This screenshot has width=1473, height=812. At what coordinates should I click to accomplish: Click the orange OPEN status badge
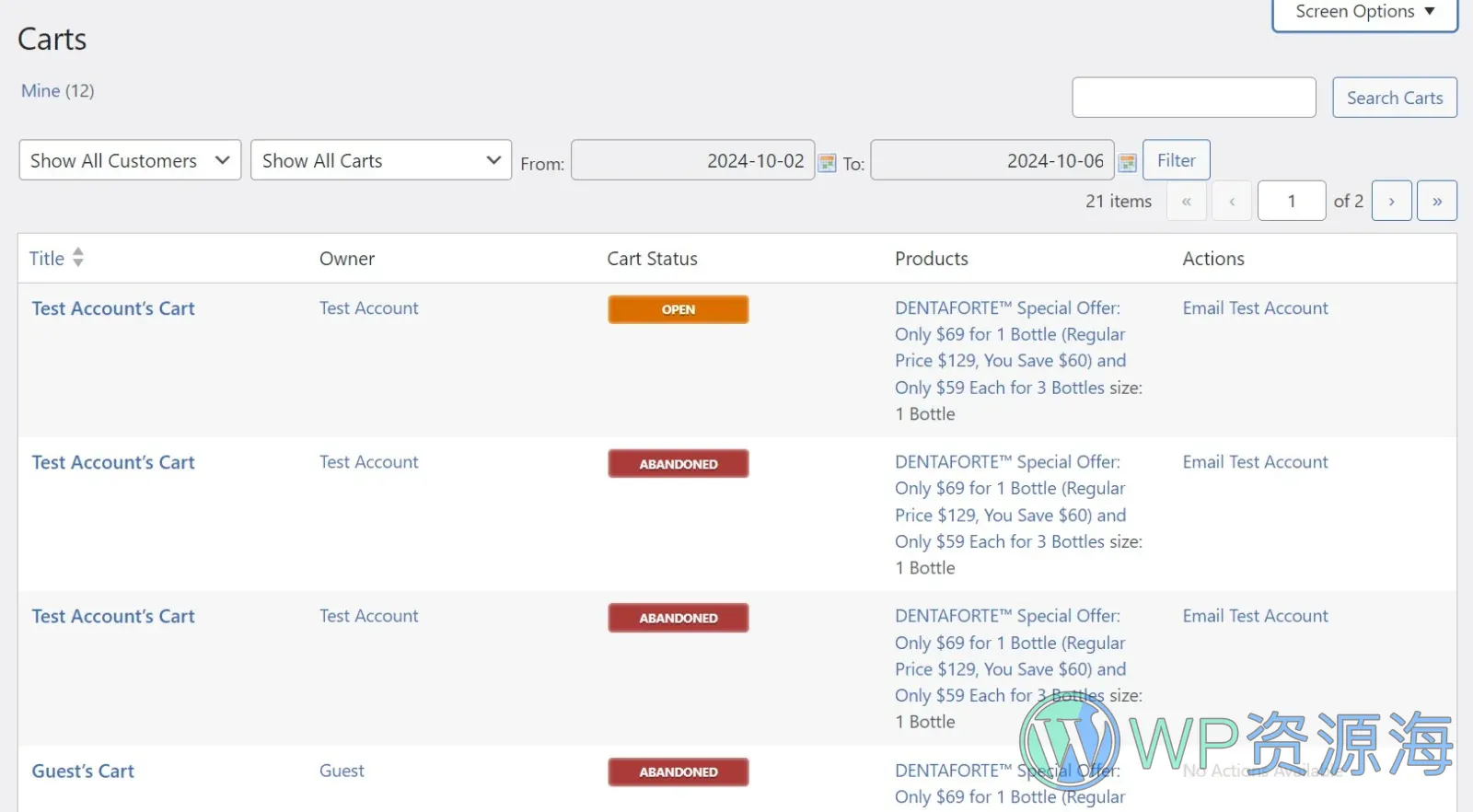(679, 309)
